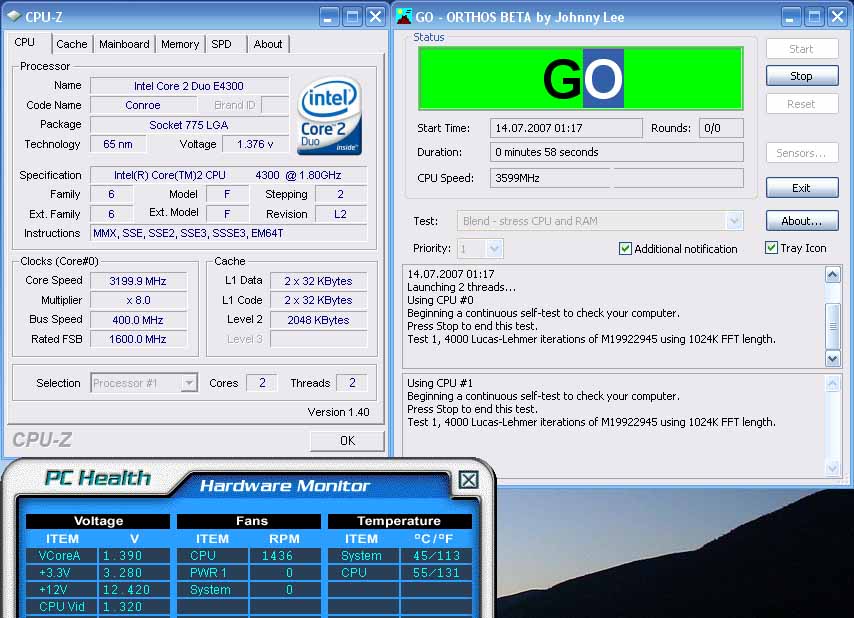Click the Intel Core 2 Duo logo
The width and height of the screenshot is (854, 618).
[330, 116]
